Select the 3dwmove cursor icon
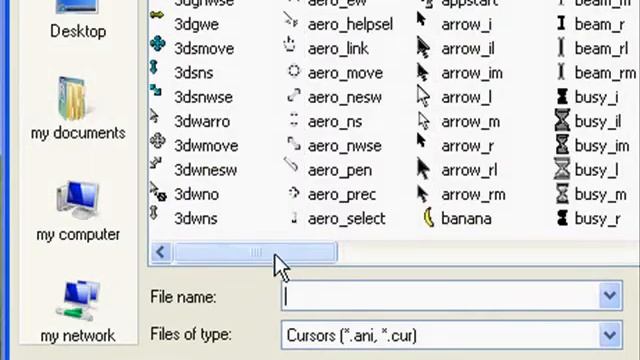 point(158,141)
